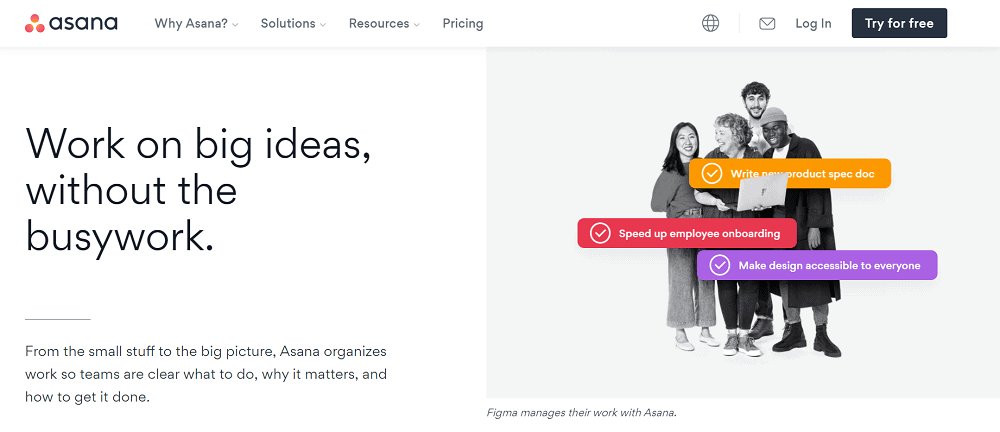Select the red Speed up employee onboarding card
Image resolution: width=1000 pixels, height=432 pixels.
click(x=687, y=233)
